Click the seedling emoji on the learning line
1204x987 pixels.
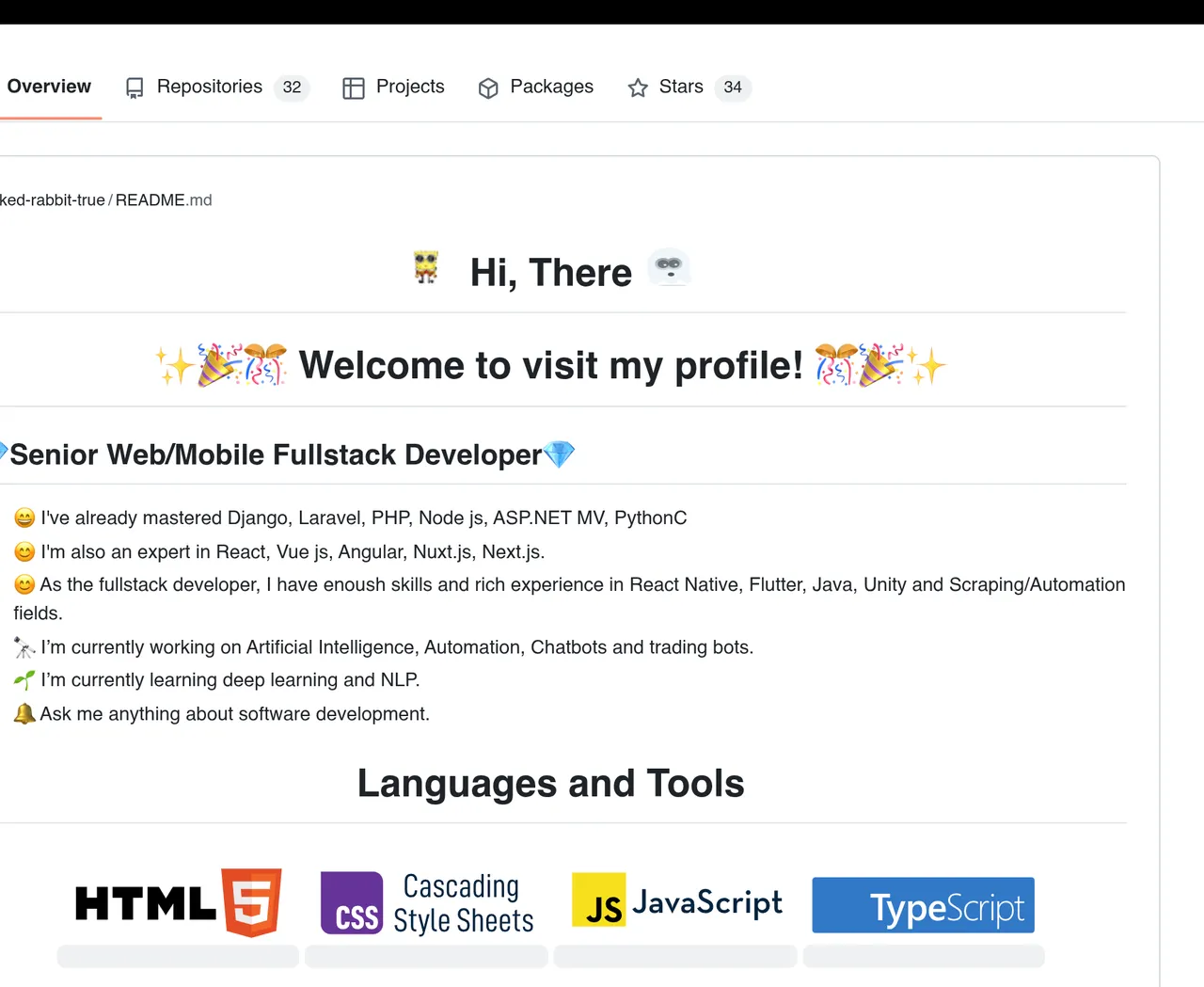pyautogui.click(x=24, y=680)
